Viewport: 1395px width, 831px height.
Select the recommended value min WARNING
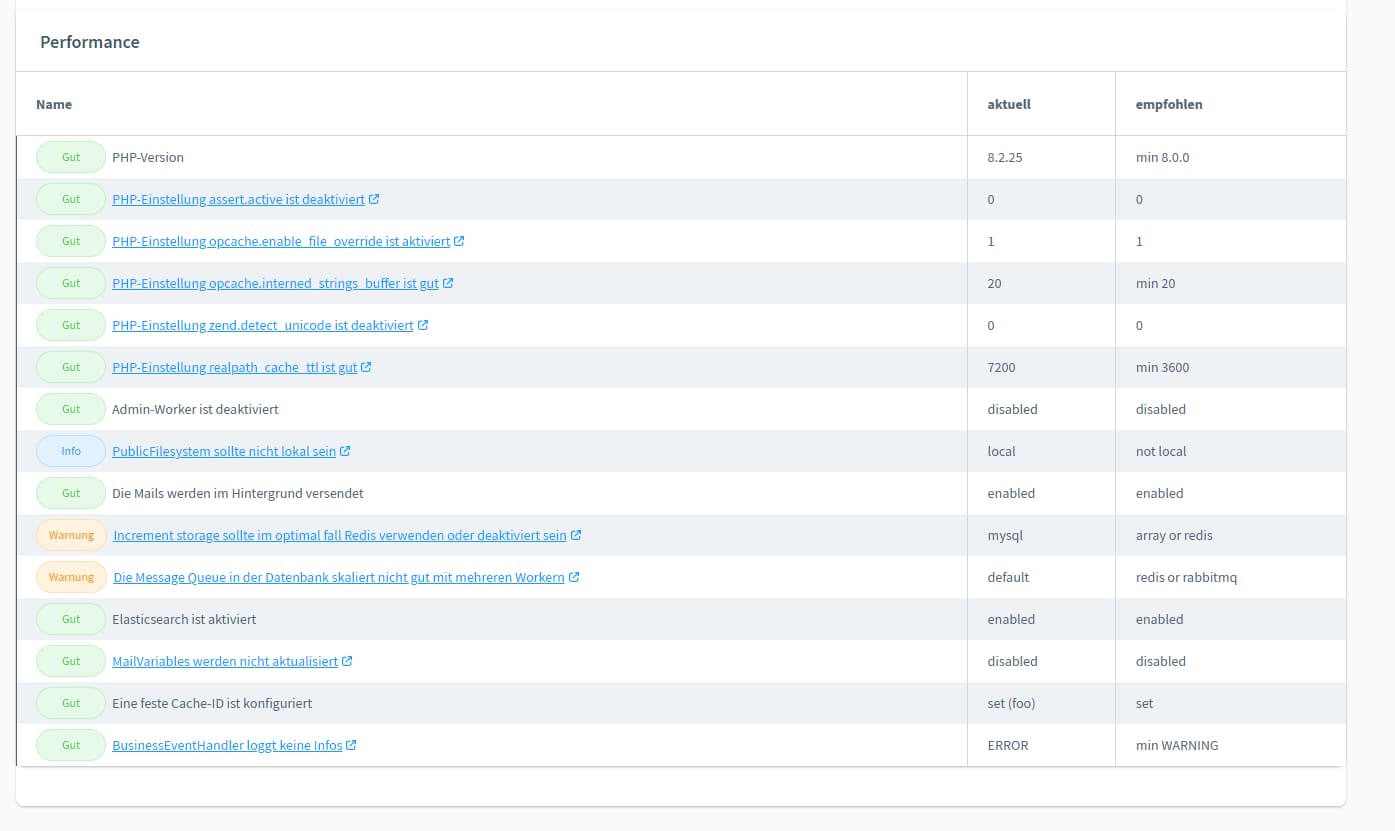(x=1177, y=745)
